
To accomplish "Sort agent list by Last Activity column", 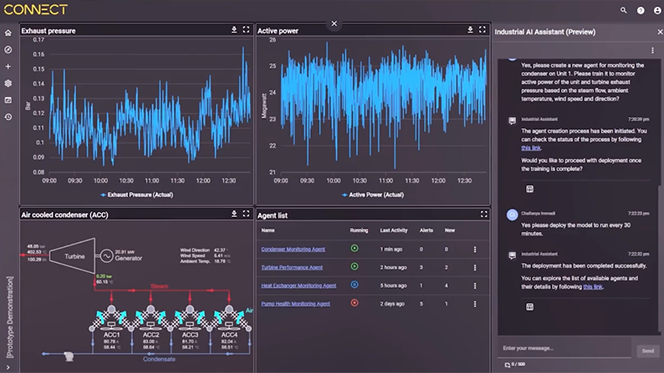I will 393,231.
